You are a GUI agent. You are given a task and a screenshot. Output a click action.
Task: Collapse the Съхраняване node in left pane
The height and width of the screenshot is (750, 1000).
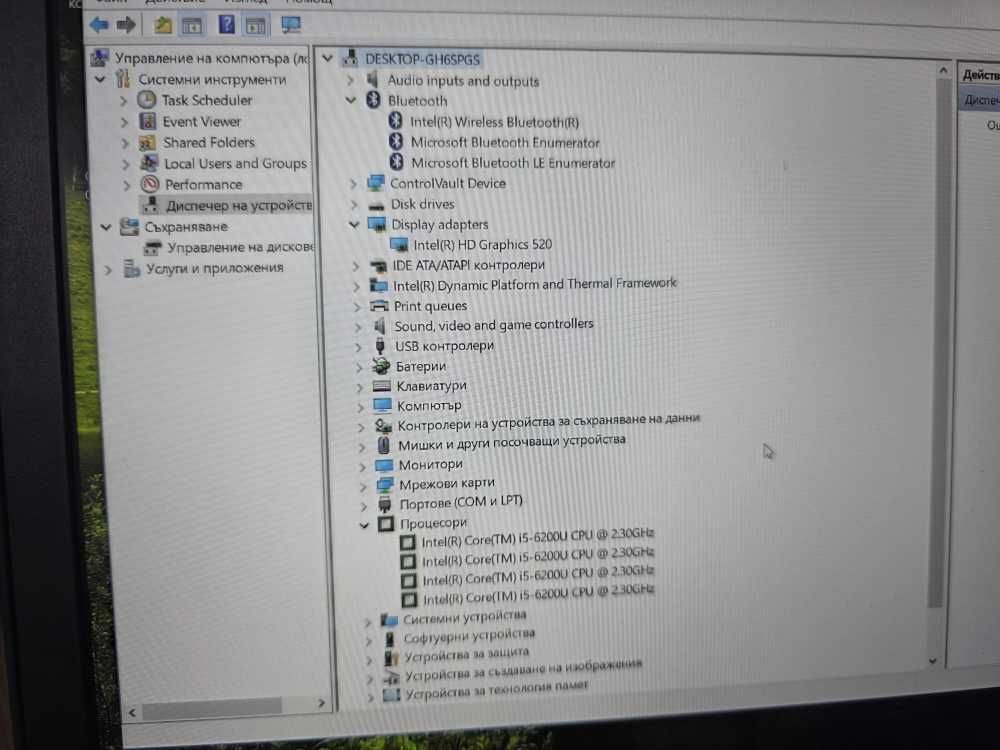[x=106, y=226]
